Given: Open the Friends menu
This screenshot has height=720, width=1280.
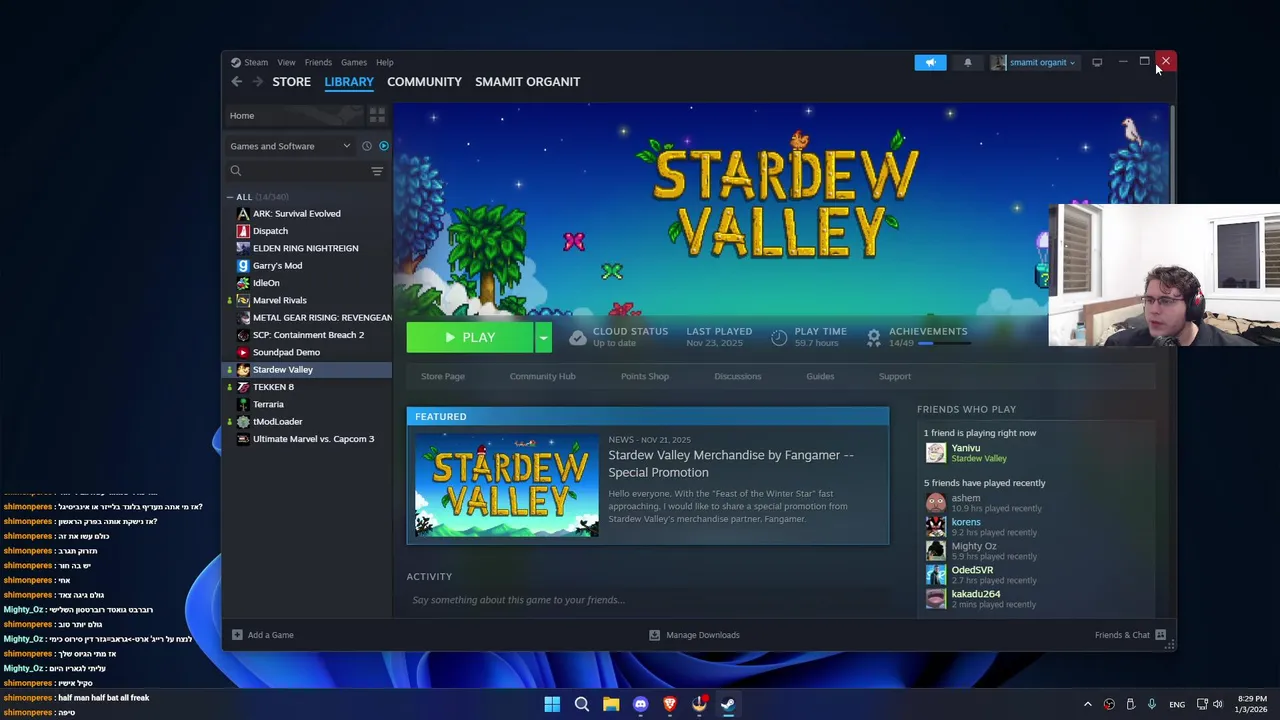Looking at the screenshot, I should click(x=318, y=62).
